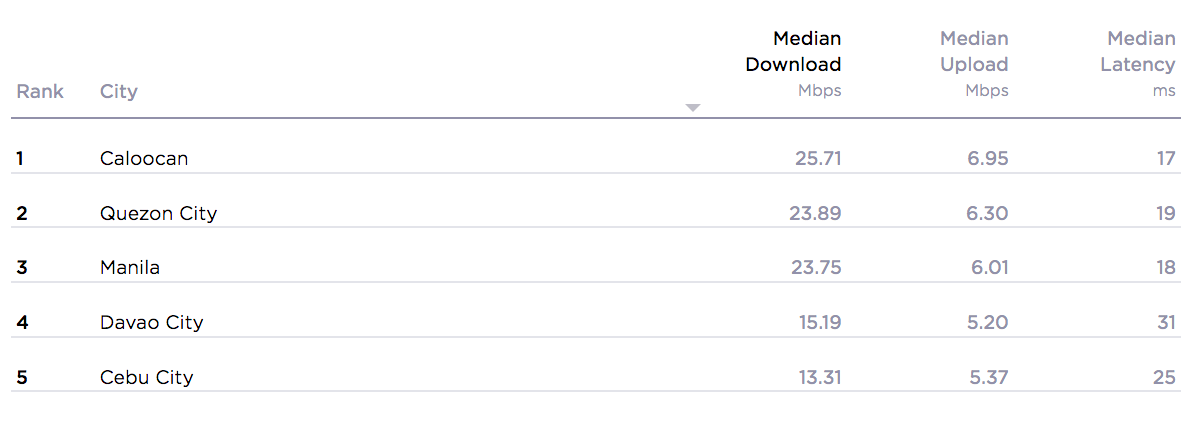The height and width of the screenshot is (421, 1203).
Task: Click the sort arrow beside Median Download
Action: 693,108
